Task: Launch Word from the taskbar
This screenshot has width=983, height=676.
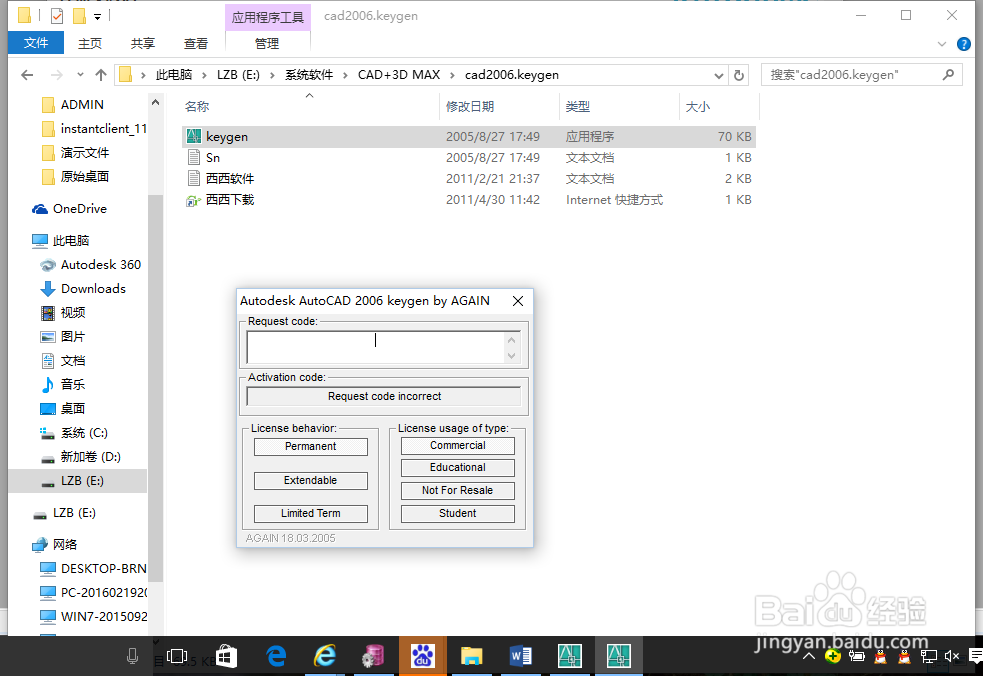Action: tap(520, 656)
